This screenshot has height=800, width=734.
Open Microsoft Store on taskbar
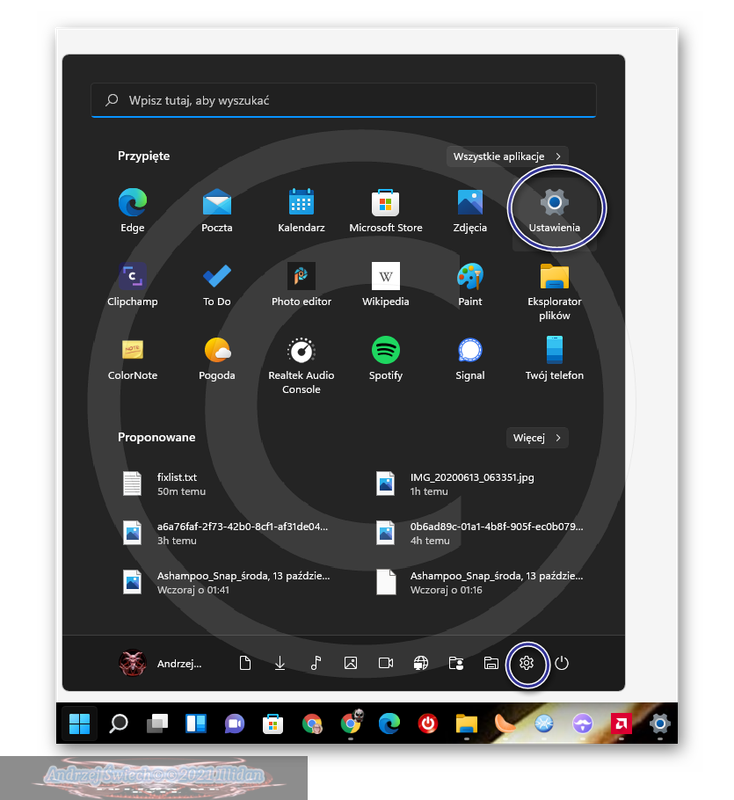[273, 723]
